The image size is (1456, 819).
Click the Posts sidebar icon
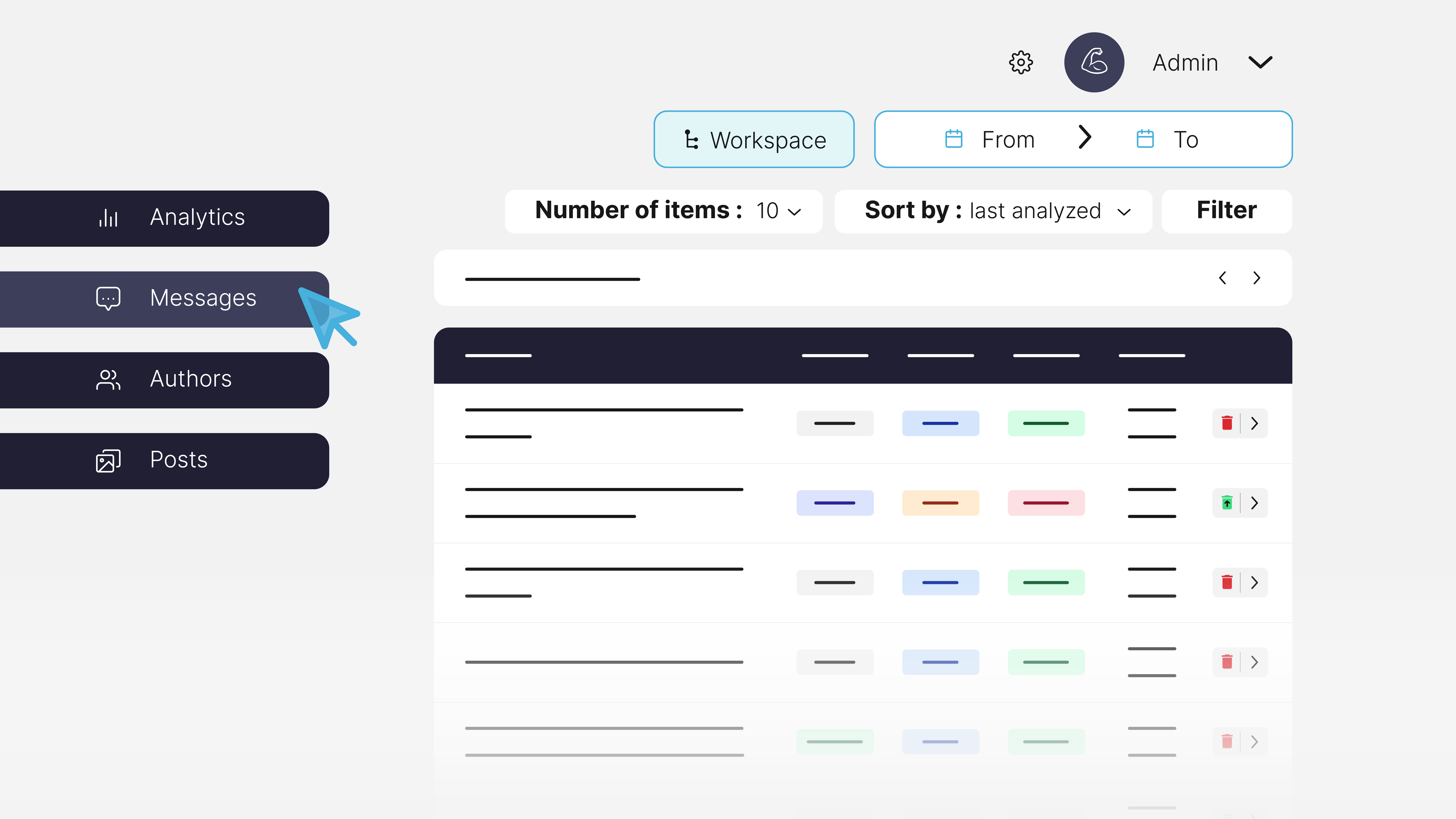coord(107,460)
